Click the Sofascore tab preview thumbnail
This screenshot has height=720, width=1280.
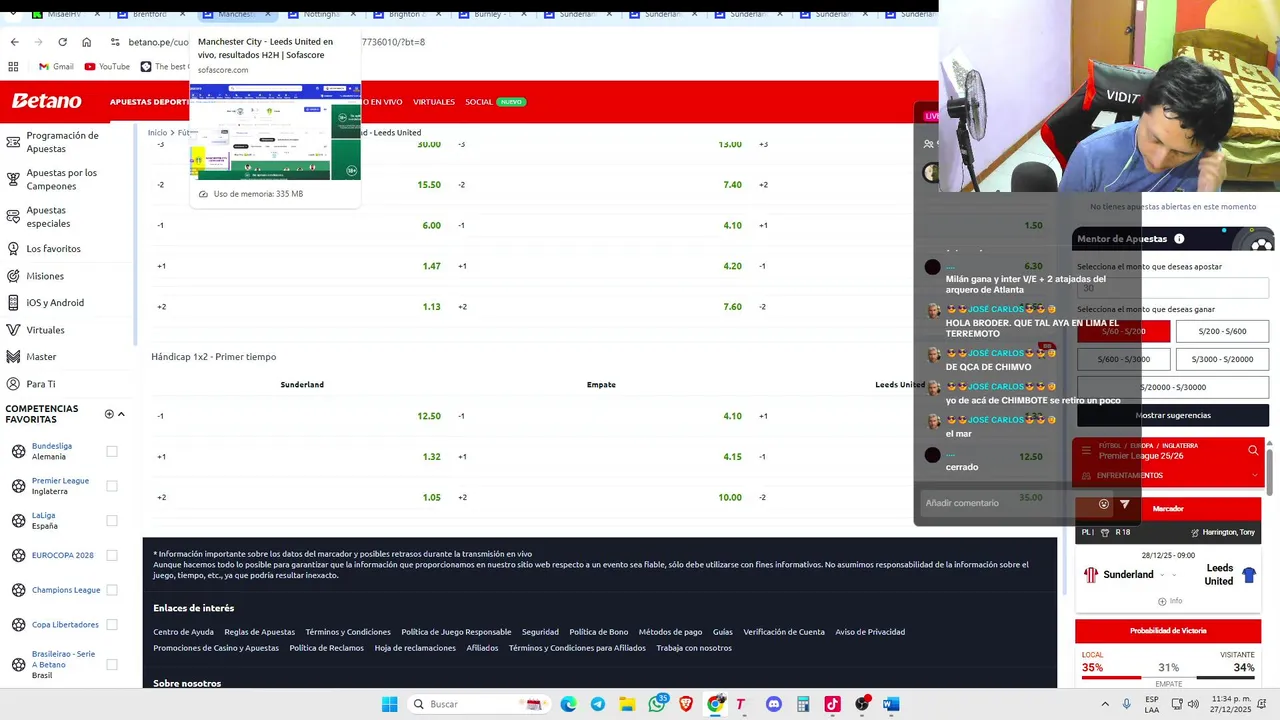(275, 130)
